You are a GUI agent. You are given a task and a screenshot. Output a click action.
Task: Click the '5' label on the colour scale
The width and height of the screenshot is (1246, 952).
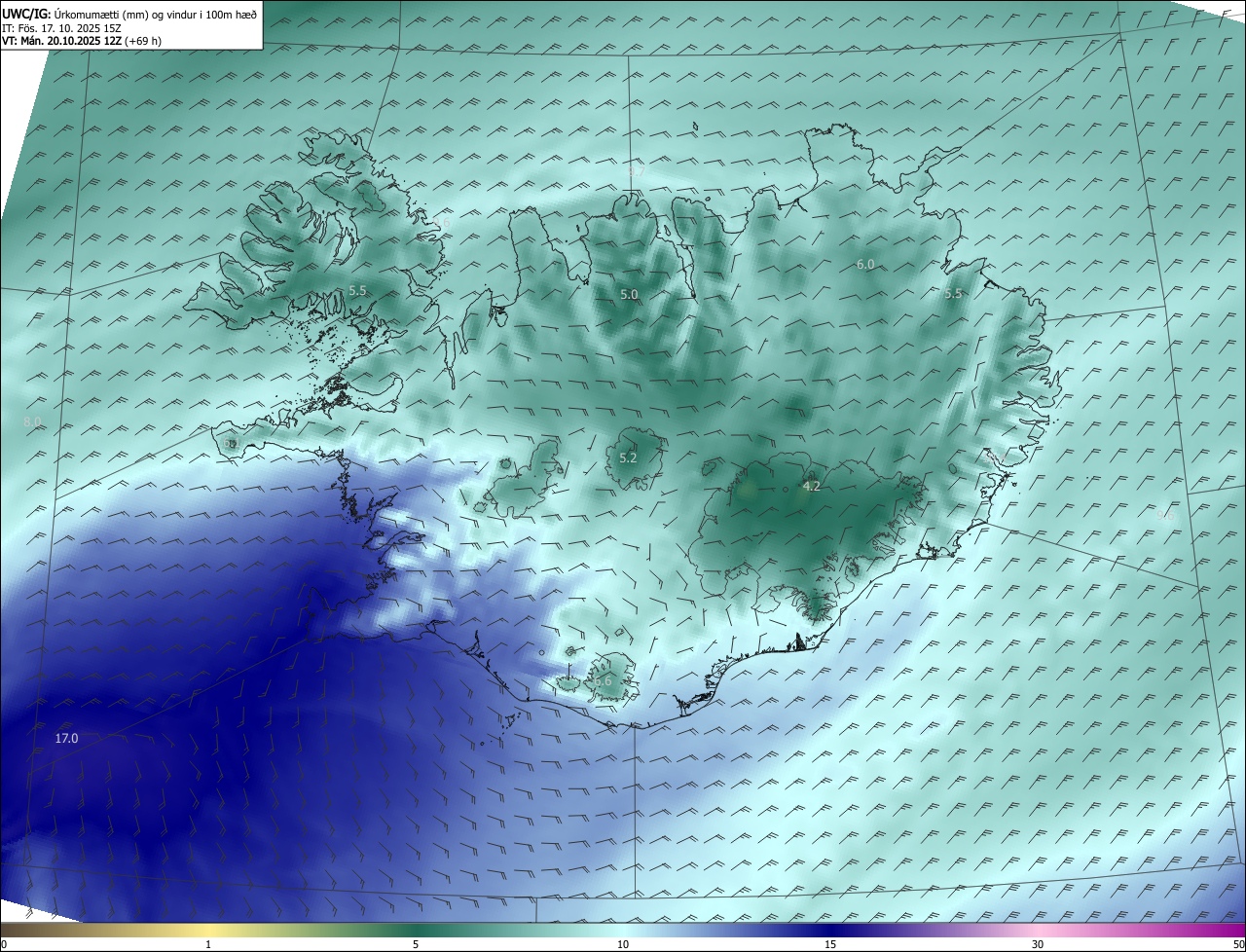point(416,944)
